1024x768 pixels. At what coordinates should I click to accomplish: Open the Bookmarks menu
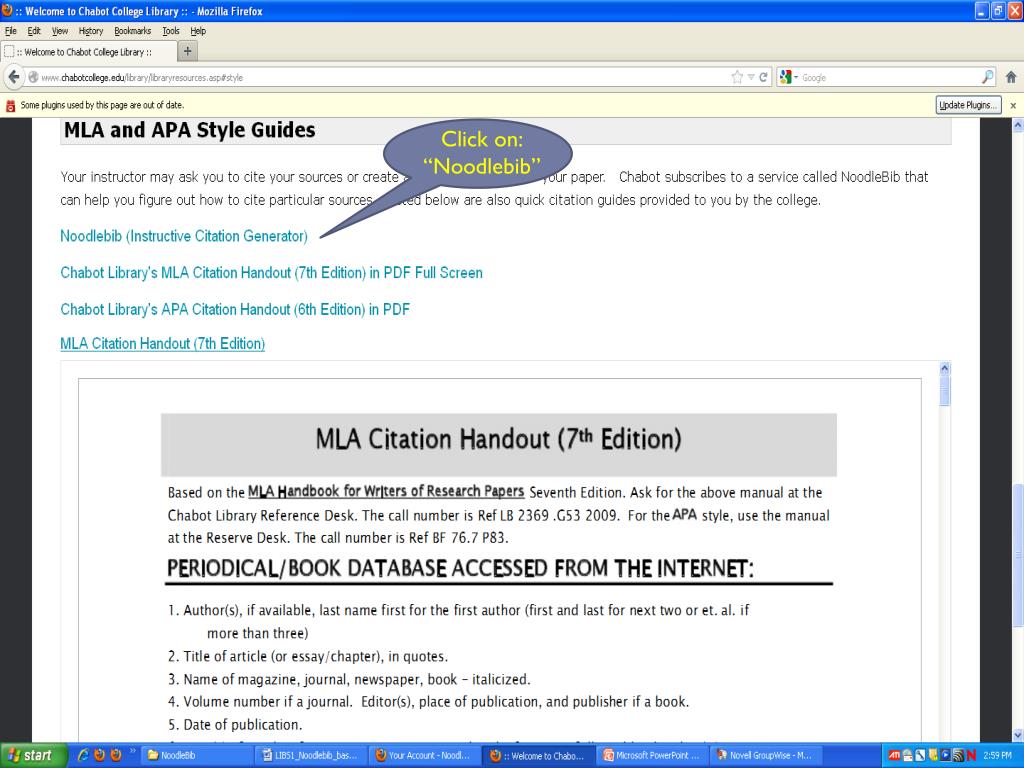[133, 31]
